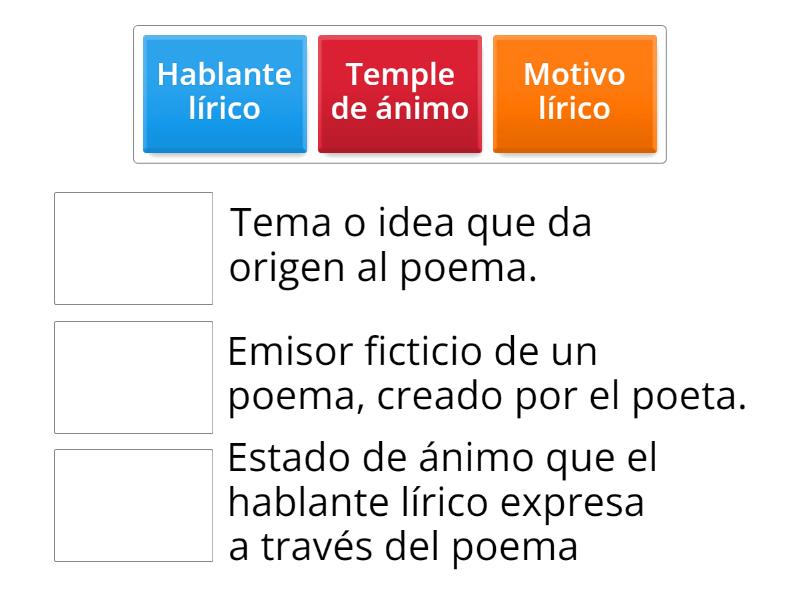
Task: Select the blue Hablante lírico tile
Action: click(223, 92)
